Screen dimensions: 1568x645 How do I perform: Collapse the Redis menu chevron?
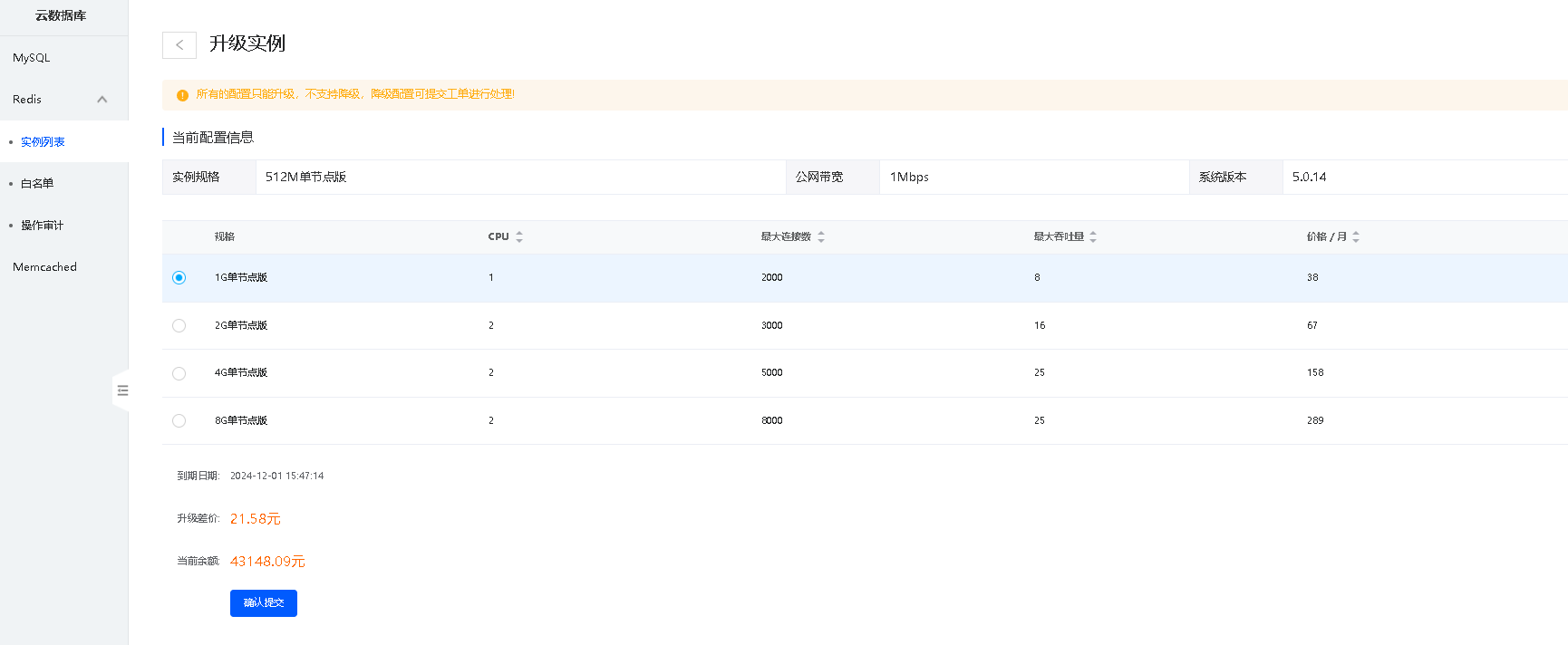click(102, 100)
